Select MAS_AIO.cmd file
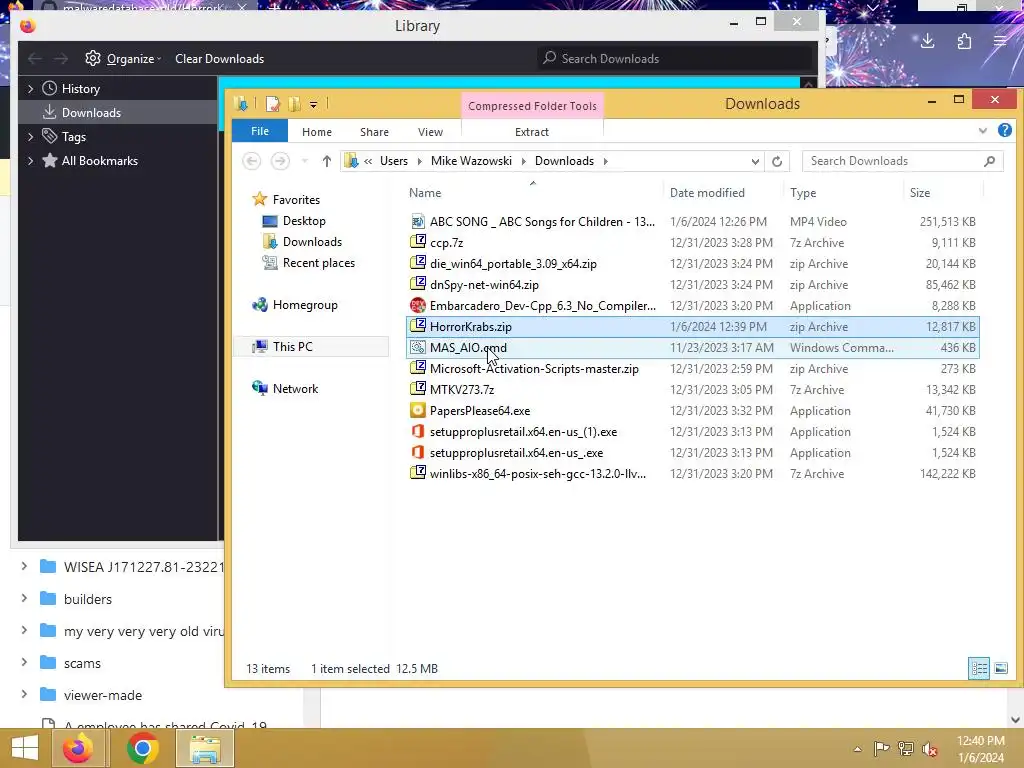Screen dimensions: 1024x768 (692, 347)
